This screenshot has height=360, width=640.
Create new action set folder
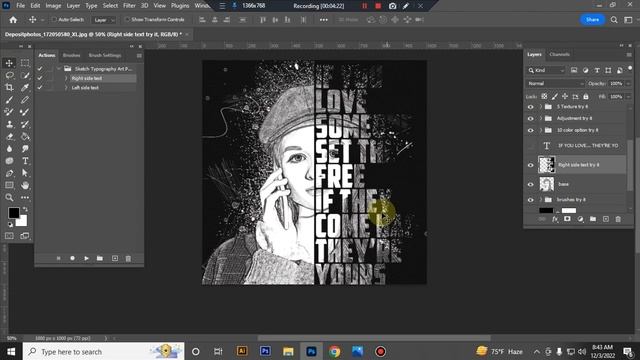100,258
